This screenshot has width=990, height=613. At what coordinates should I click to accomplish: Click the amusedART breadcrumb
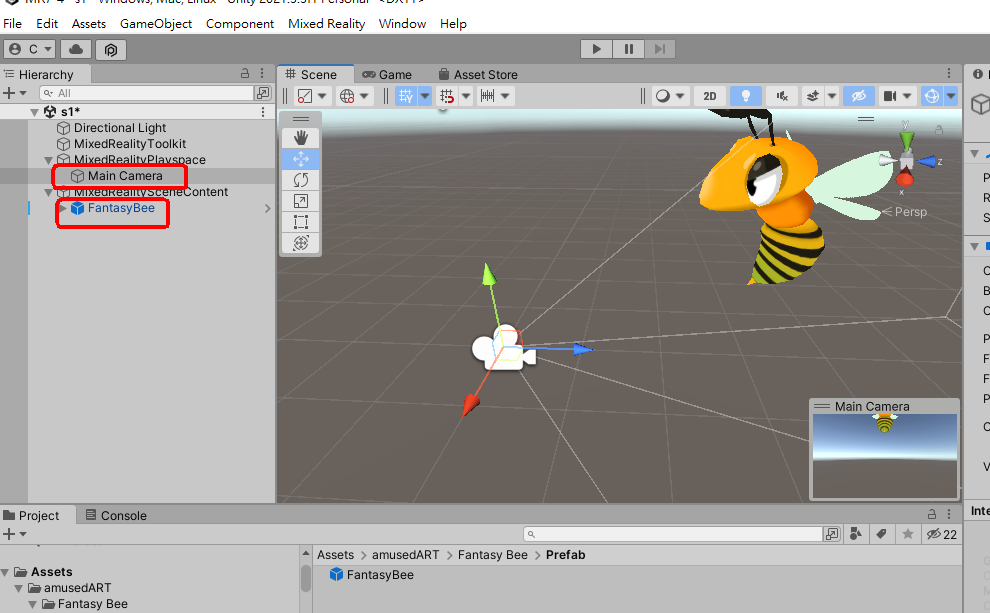point(405,554)
